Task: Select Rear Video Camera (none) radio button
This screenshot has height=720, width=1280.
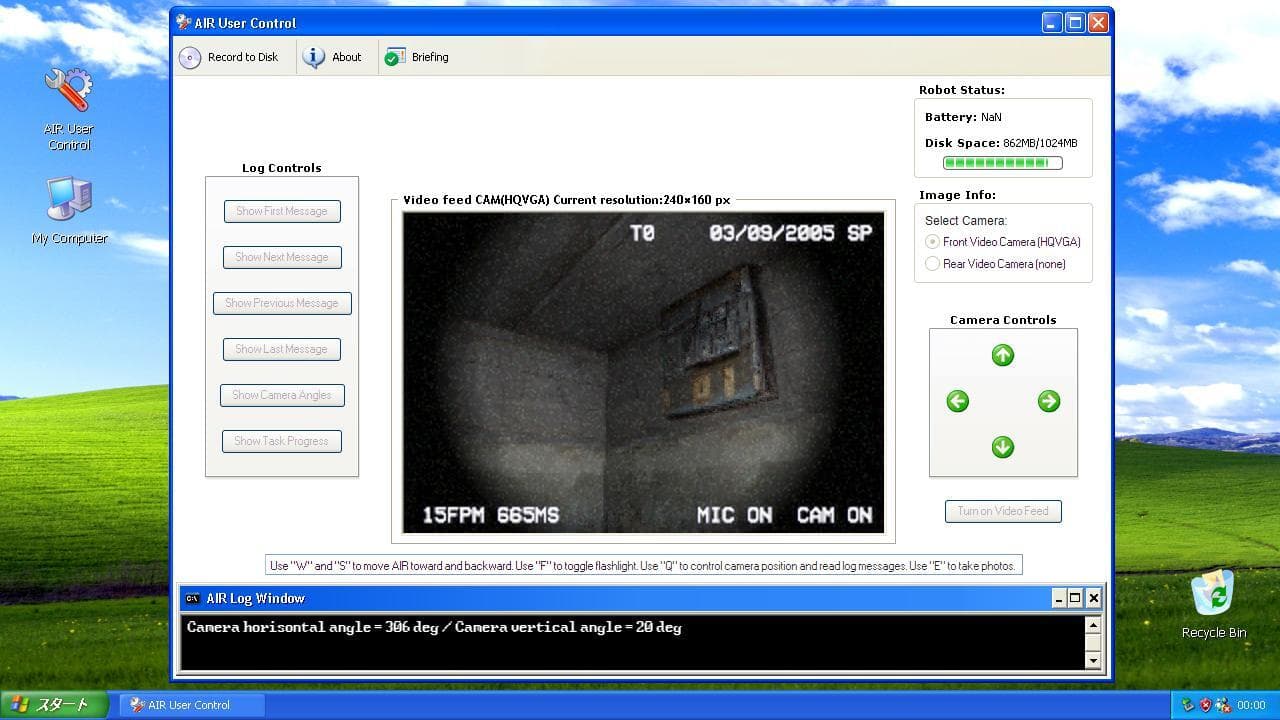Action: [932, 264]
